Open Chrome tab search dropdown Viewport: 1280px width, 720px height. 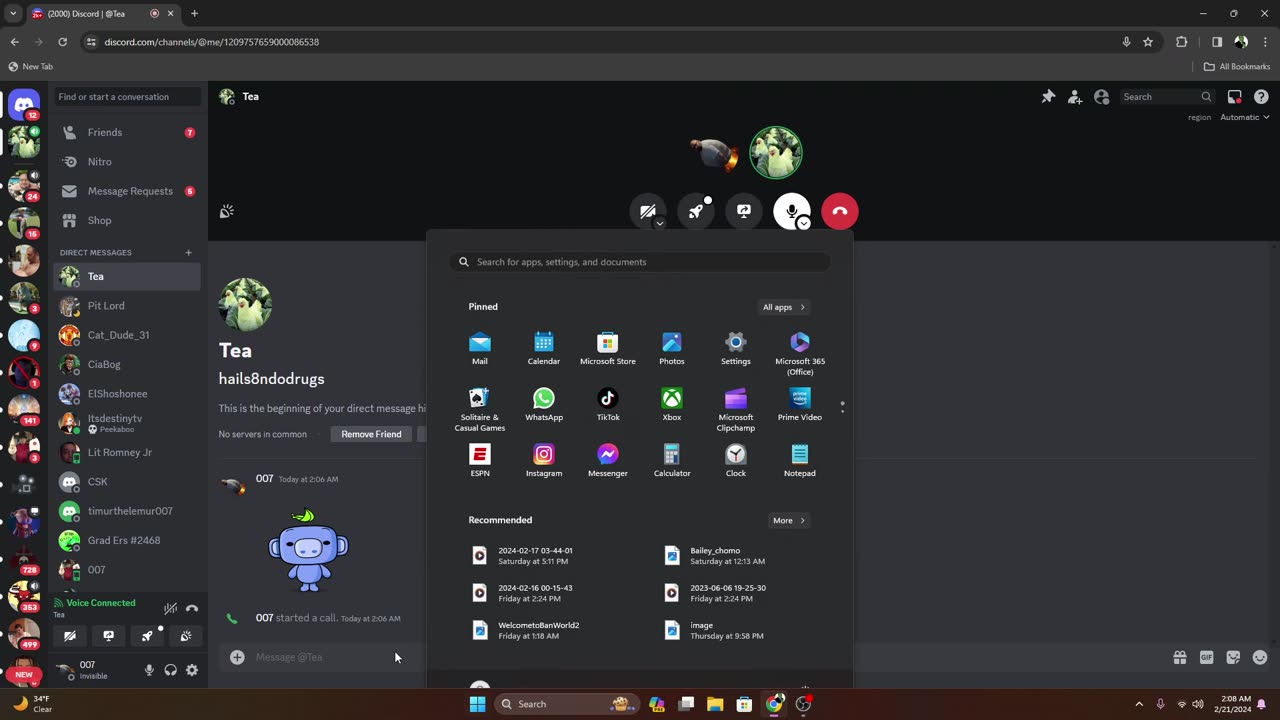coord(12,13)
